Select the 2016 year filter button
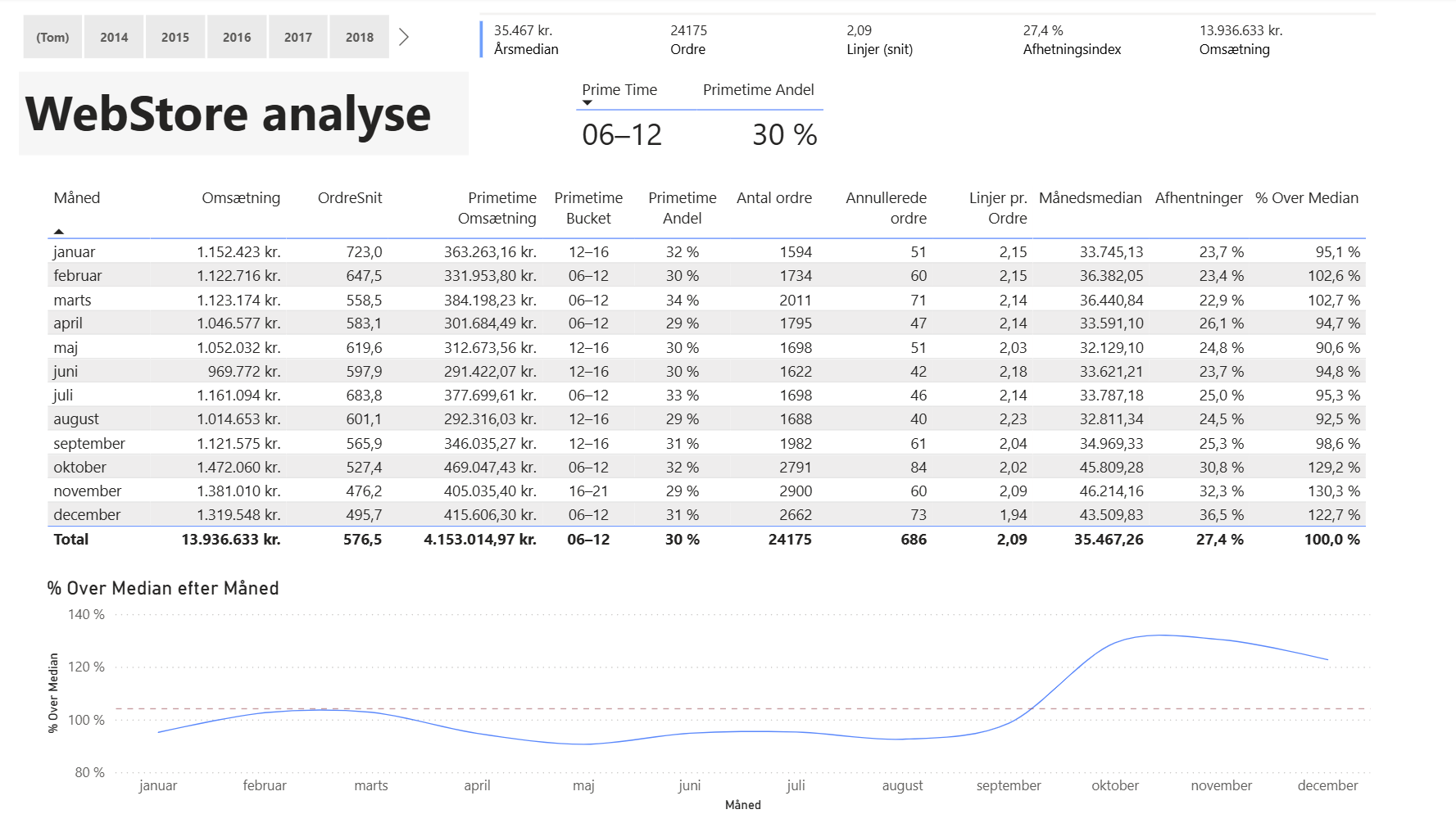Image resolution: width=1456 pixels, height=814 pixels. pos(237,36)
